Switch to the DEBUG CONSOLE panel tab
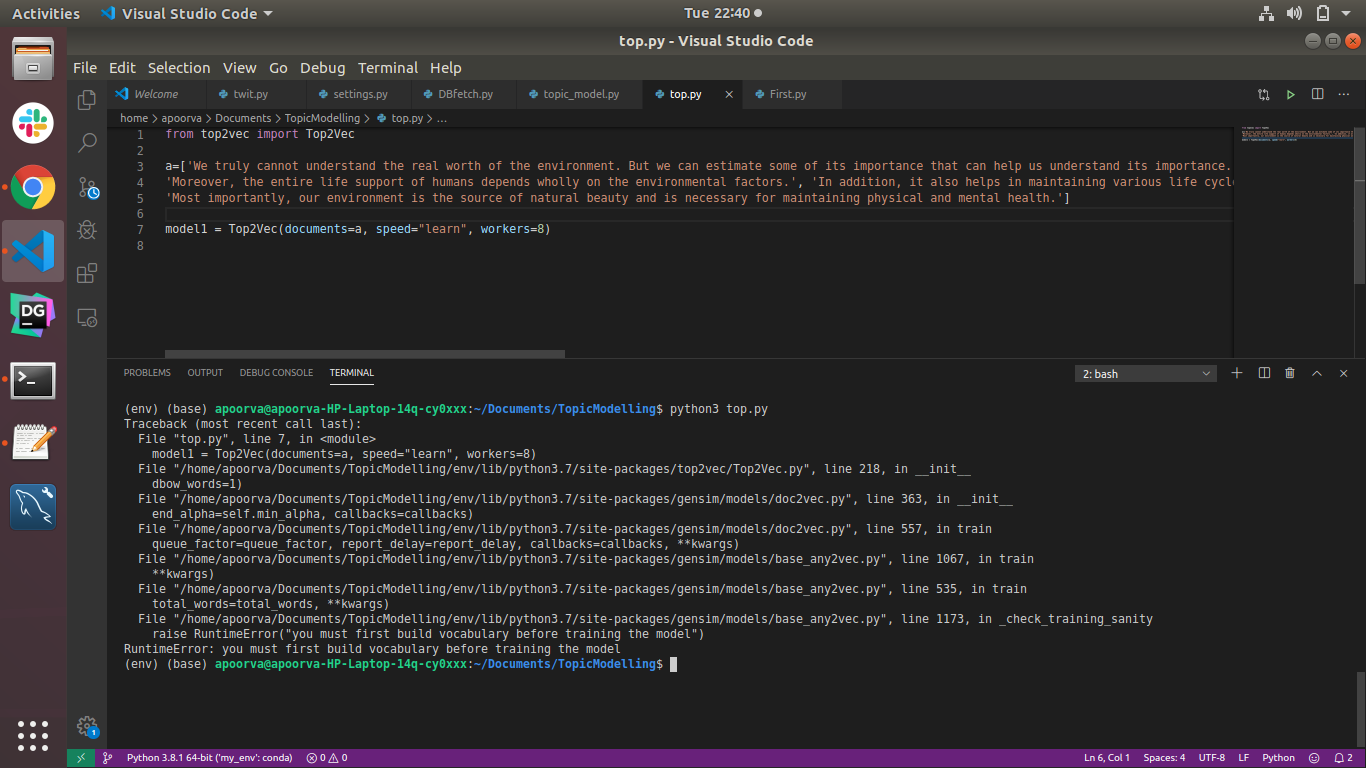The height and width of the screenshot is (768, 1366). coord(276,373)
